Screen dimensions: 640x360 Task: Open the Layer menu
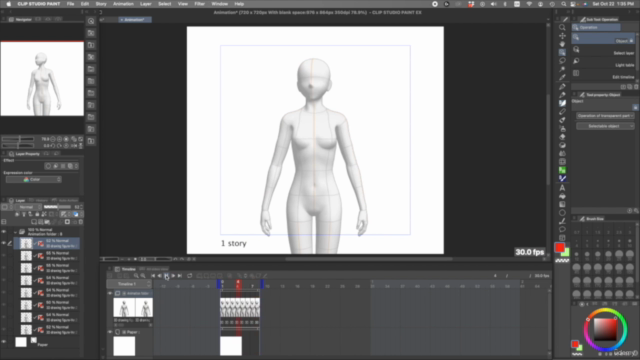[x=146, y=4]
